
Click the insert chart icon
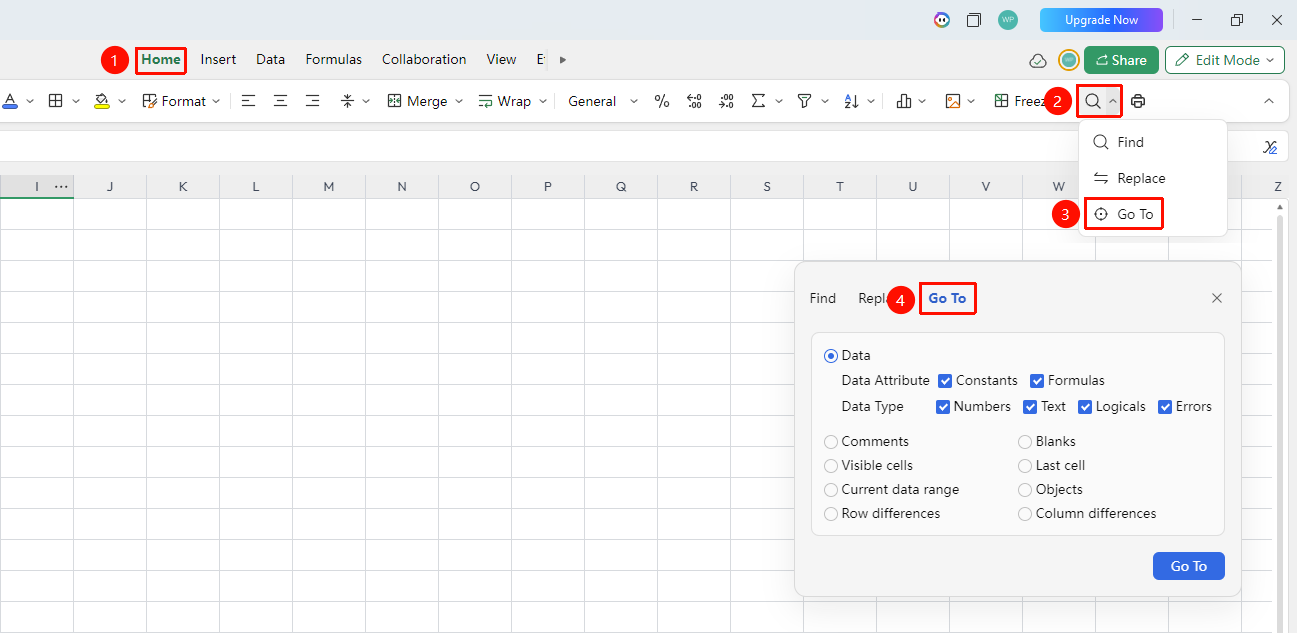coord(905,101)
